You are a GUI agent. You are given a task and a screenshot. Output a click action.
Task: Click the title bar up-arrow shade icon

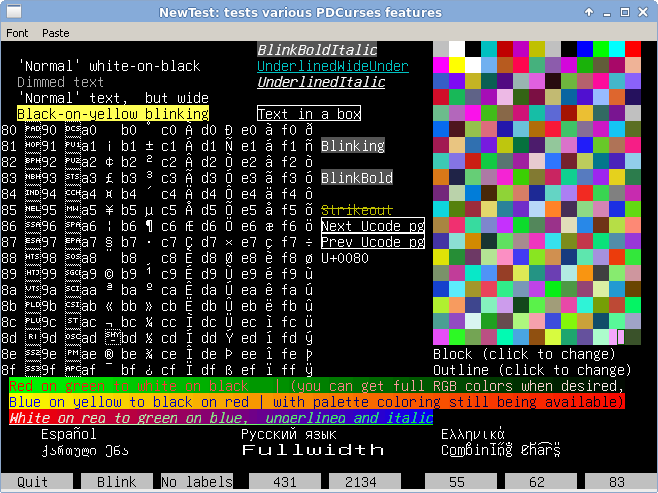point(589,12)
